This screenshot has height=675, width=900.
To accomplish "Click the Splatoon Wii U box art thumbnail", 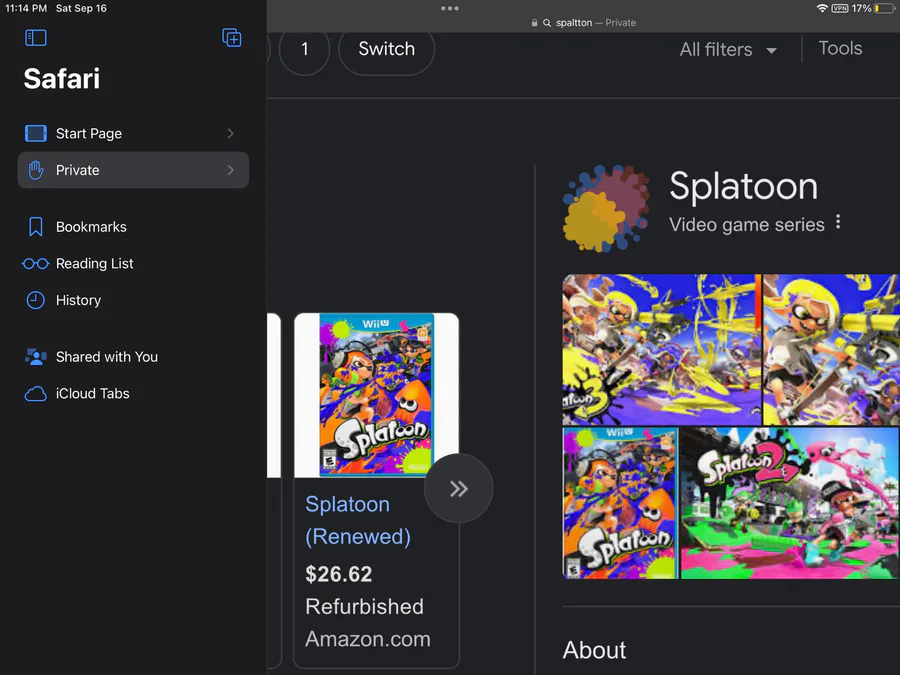I will tap(376, 395).
